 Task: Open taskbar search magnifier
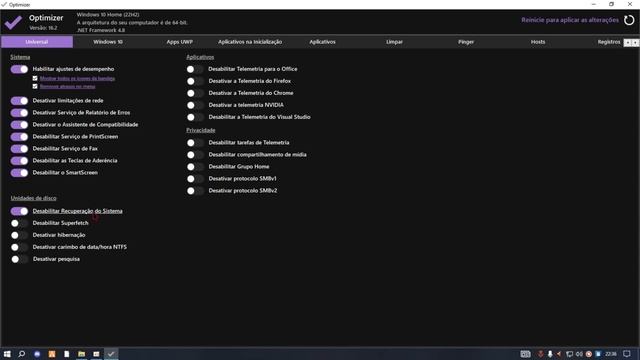tap(22, 354)
